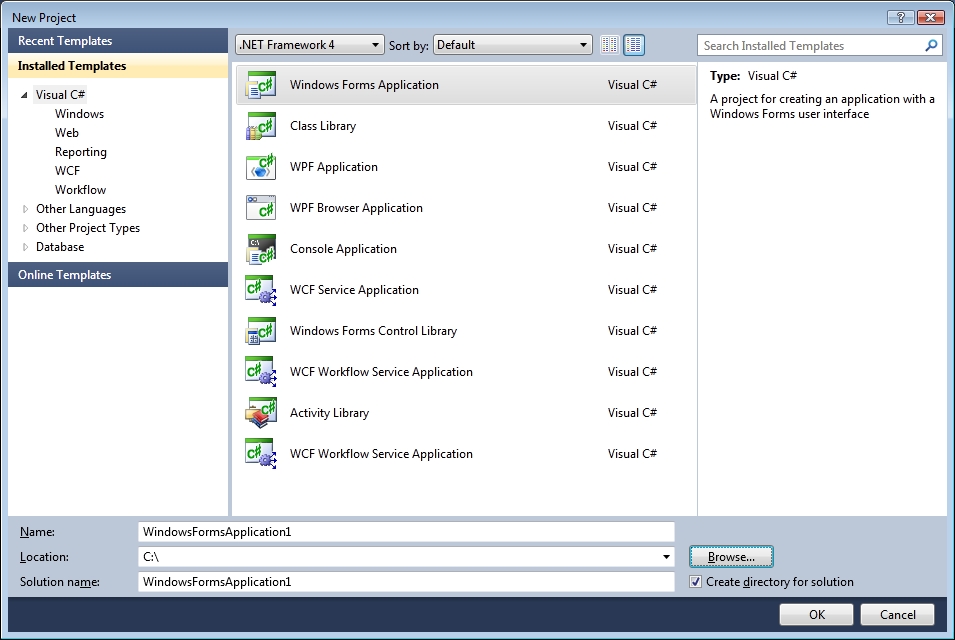Click the WPF Browser Application icon

(x=261, y=208)
